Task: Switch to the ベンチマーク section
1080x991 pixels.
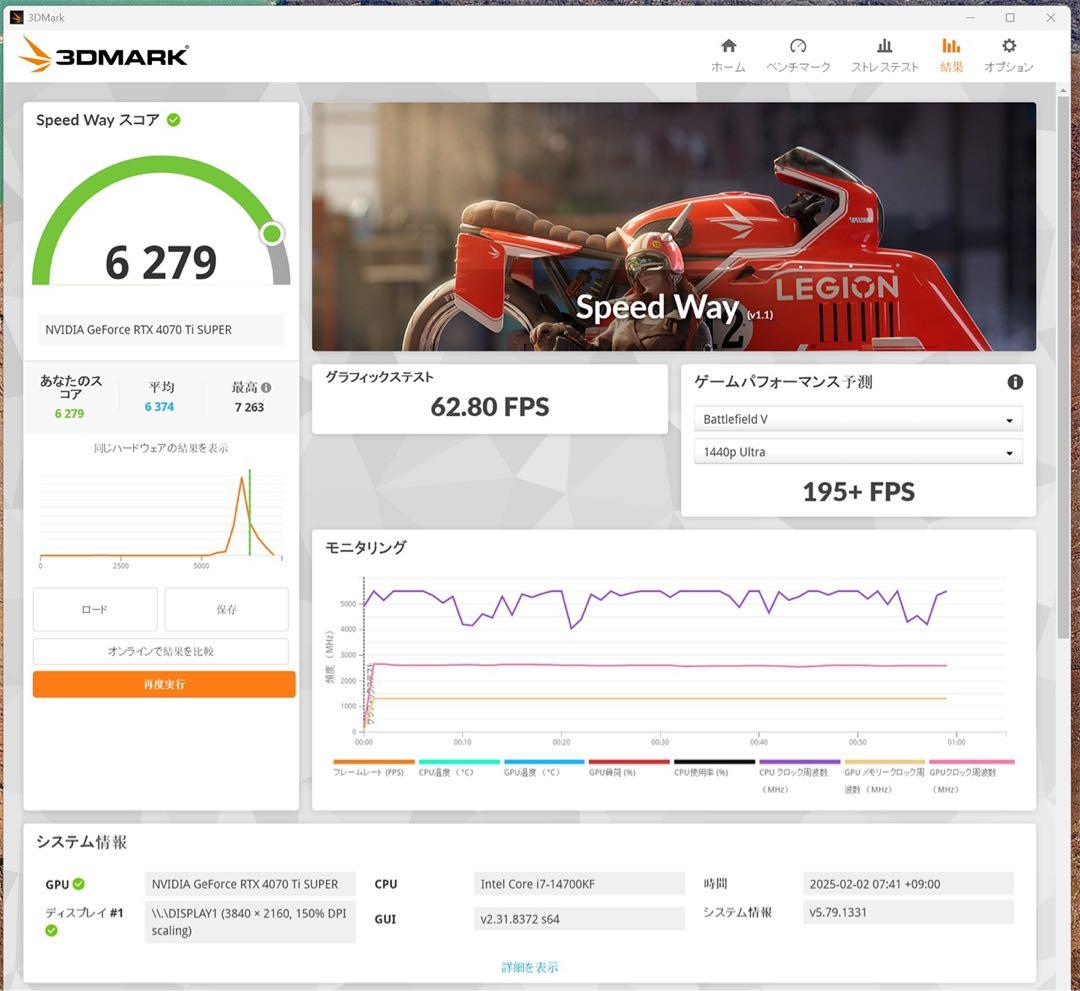Action: [798, 52]
